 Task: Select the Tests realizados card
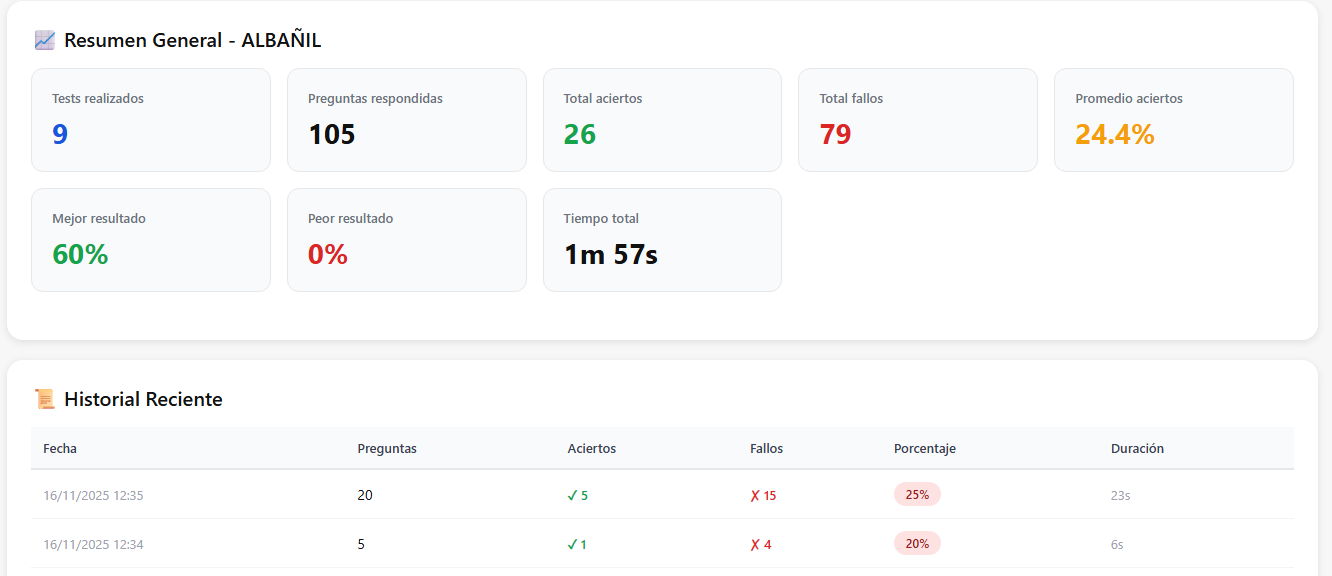tap(151, 120)
